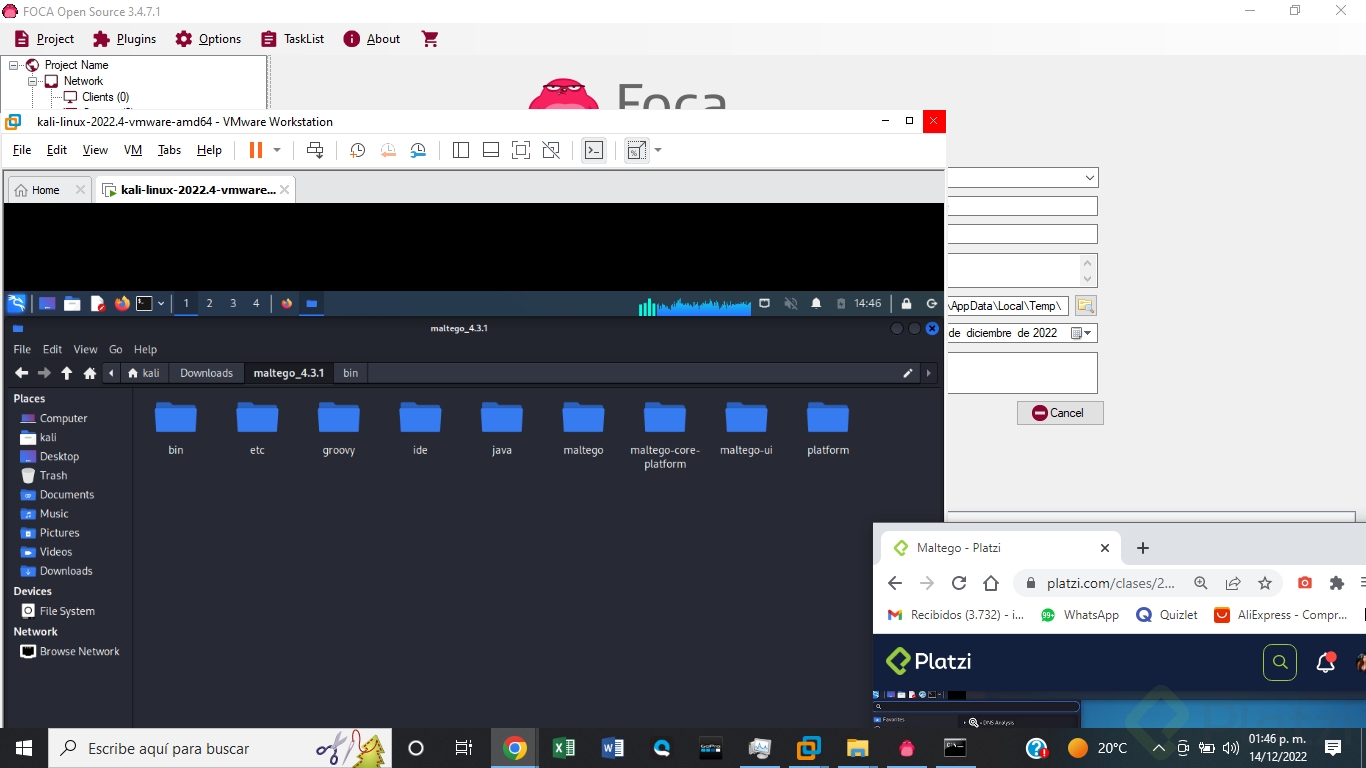This screenshot has height=768, width=1366.
Task: Open the dropdown arrow beside VMware's pause button
Action: click(277, 150)
